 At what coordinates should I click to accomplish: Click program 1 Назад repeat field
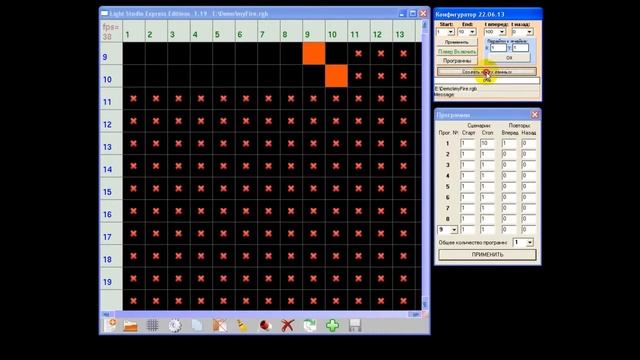(x=529, y=143)
